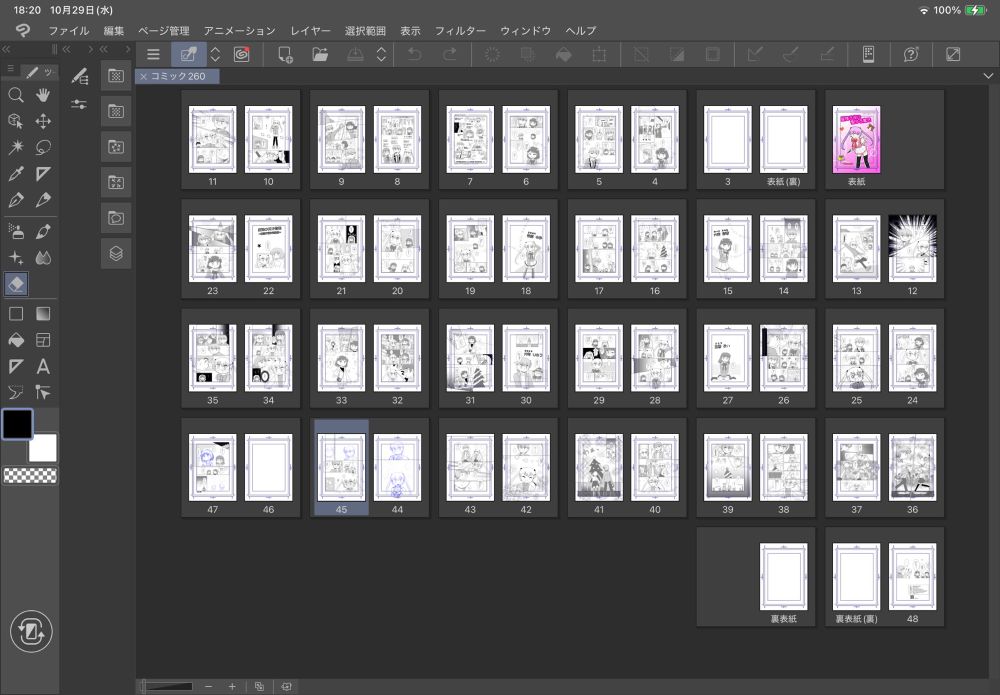Image resolution: width=1000 pixels, height=695 pixels.
Task: Select the Eraser tool
Action: tap(16, 284)
